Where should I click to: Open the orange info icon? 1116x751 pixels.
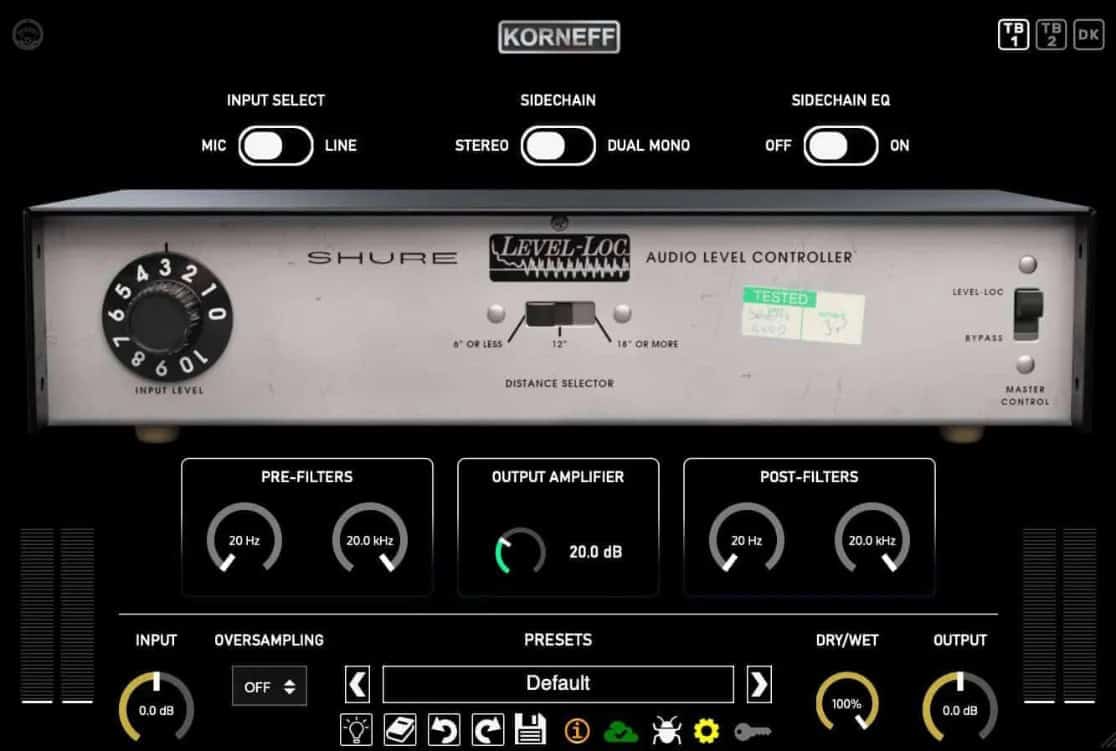(x=577, y=730)
